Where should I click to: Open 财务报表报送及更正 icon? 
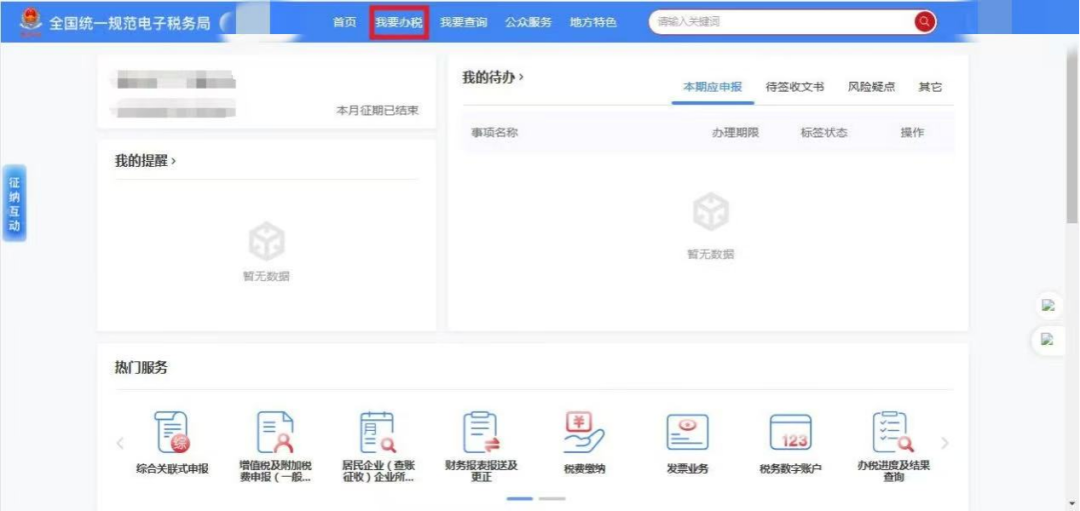(480, 433)
